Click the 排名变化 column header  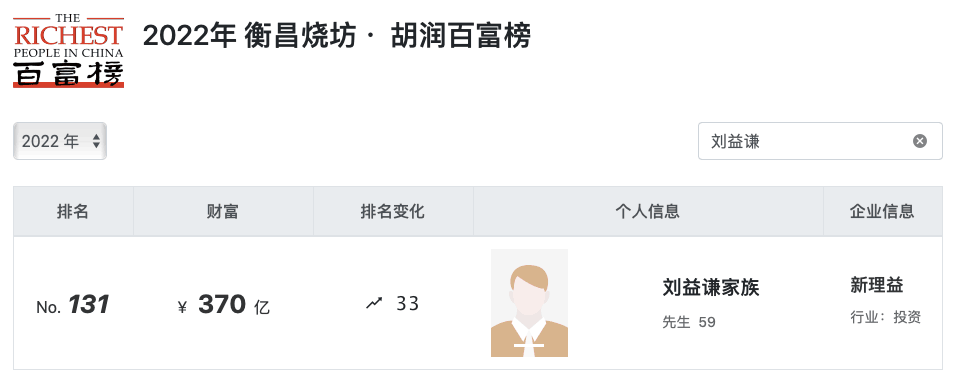coord(393,212)
